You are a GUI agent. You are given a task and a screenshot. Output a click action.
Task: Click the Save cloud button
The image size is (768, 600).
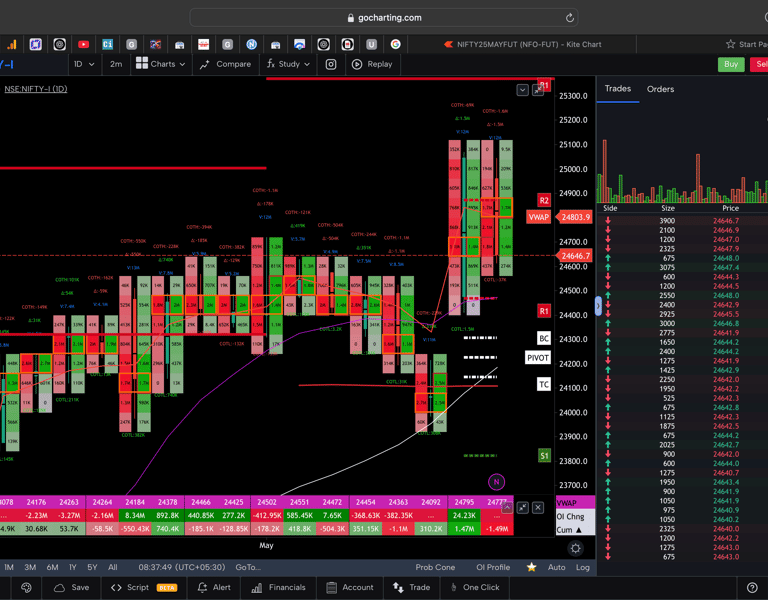click(x=72, y=587)
